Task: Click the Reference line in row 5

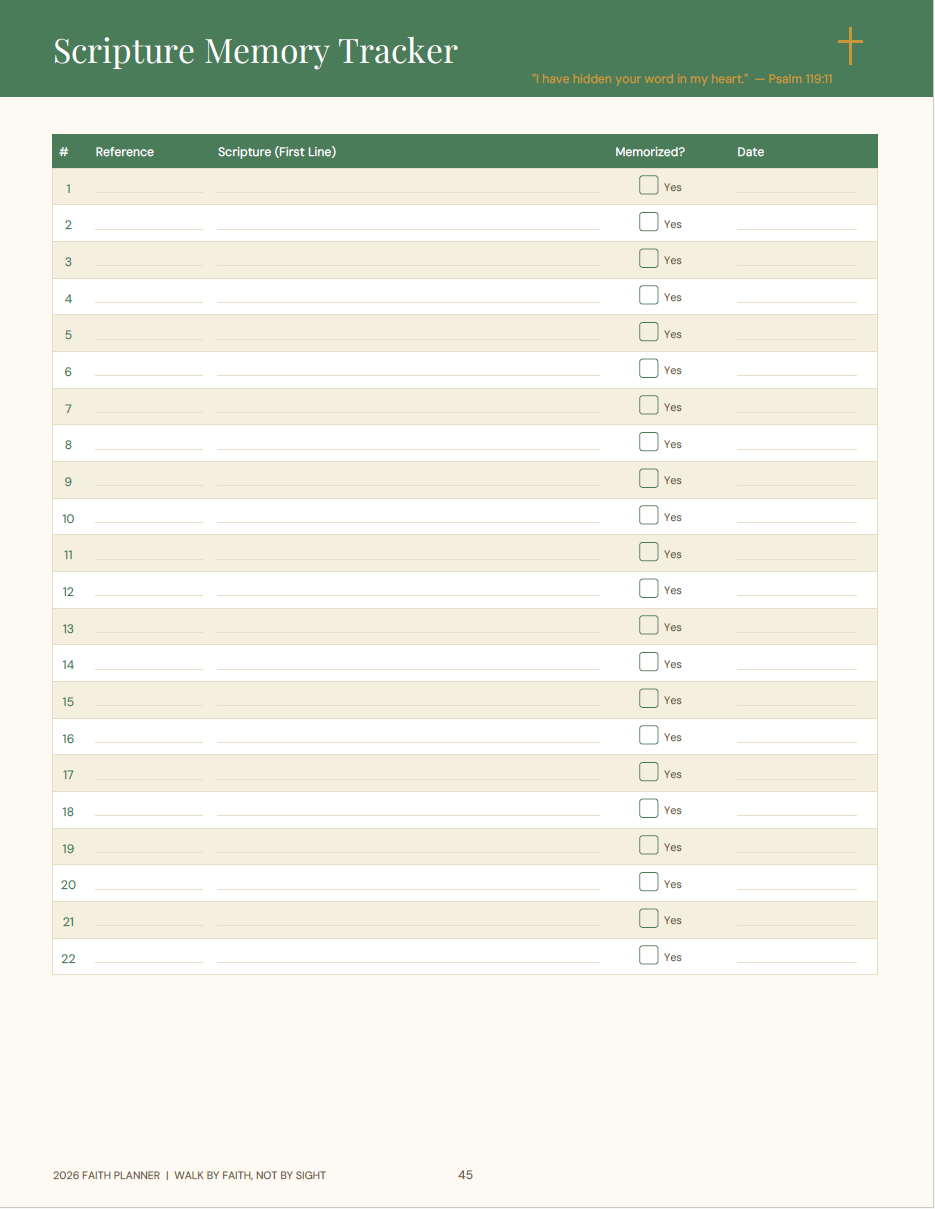Action: (x=149, y=334)
